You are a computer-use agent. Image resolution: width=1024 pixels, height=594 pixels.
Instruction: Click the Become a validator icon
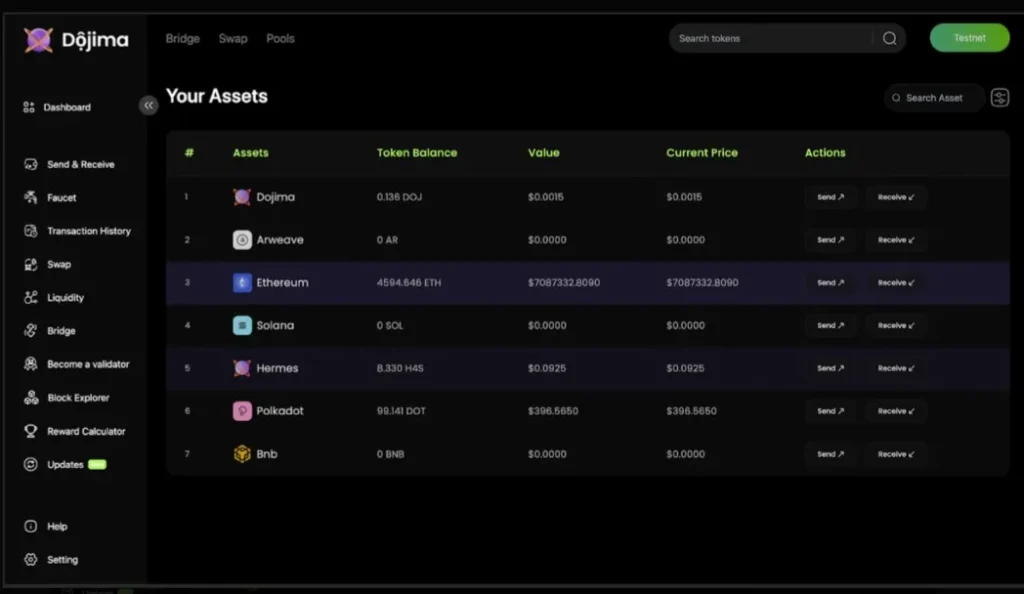point(31,364)
